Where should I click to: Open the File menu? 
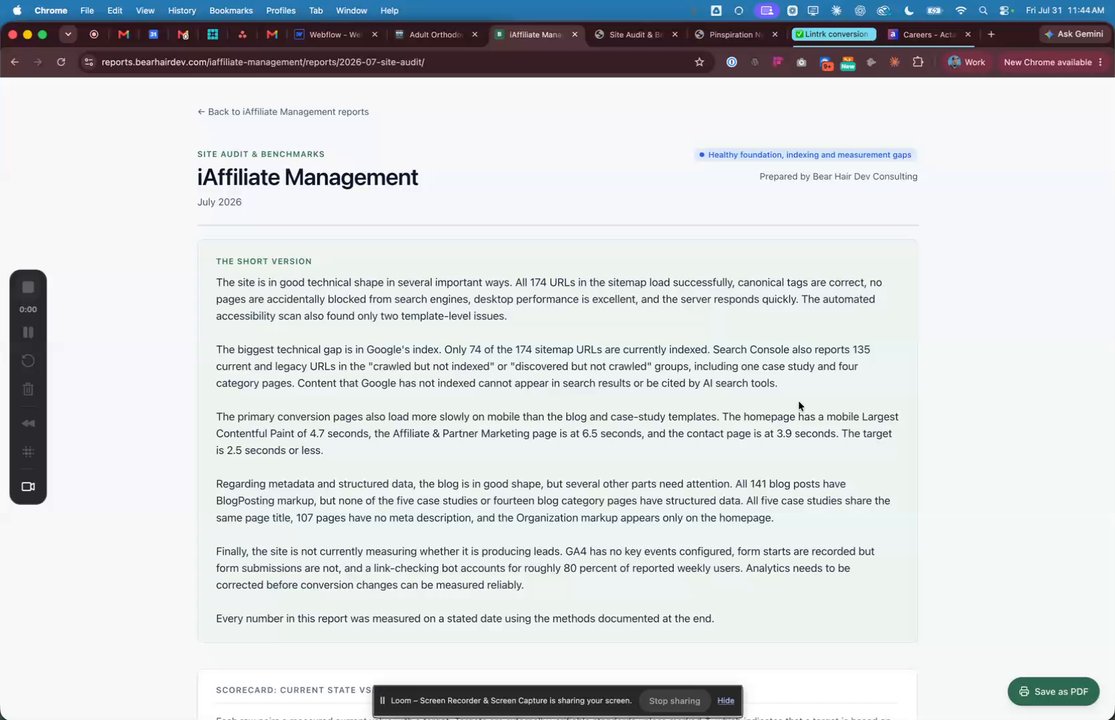87,11
